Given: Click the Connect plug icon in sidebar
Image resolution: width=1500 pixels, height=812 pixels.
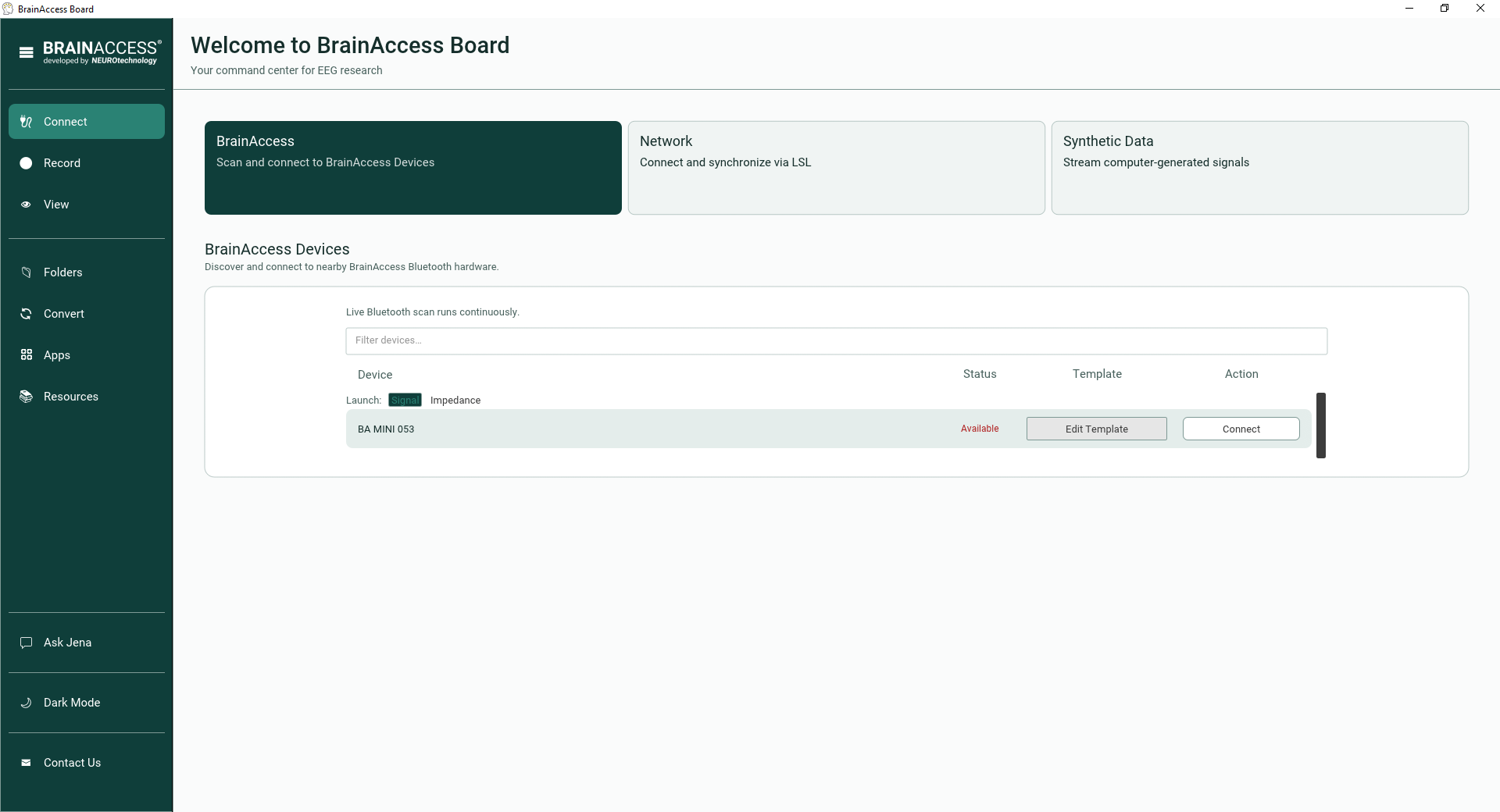Looking at the screenshot, I should click(26, 122).
